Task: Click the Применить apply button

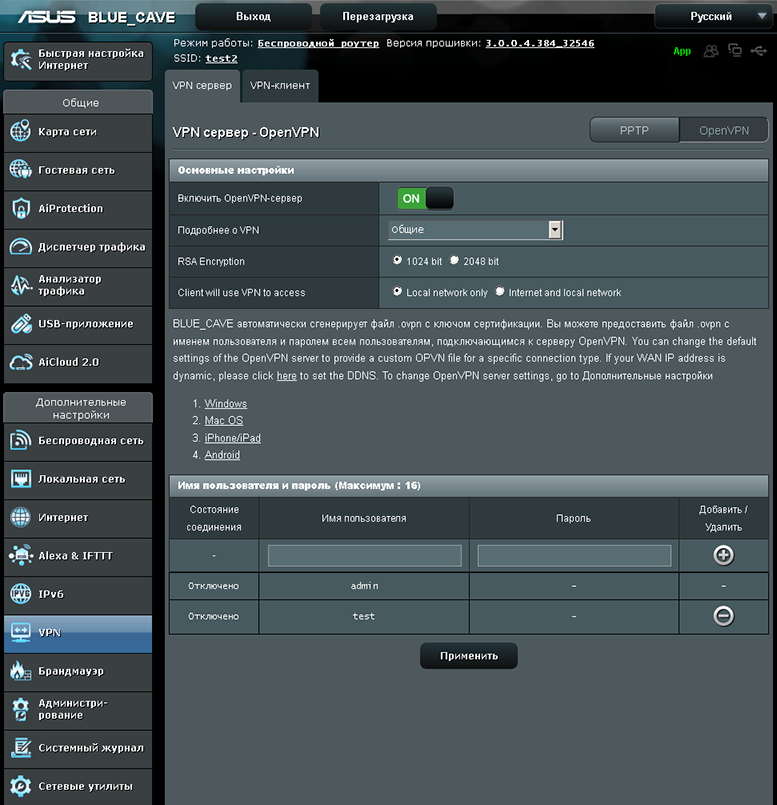Action: pos(468,656)
